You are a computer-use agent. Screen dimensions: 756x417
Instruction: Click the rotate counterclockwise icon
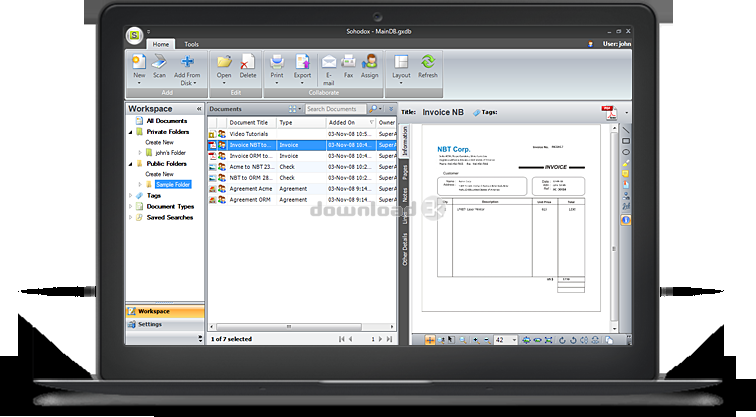[573, 340]
